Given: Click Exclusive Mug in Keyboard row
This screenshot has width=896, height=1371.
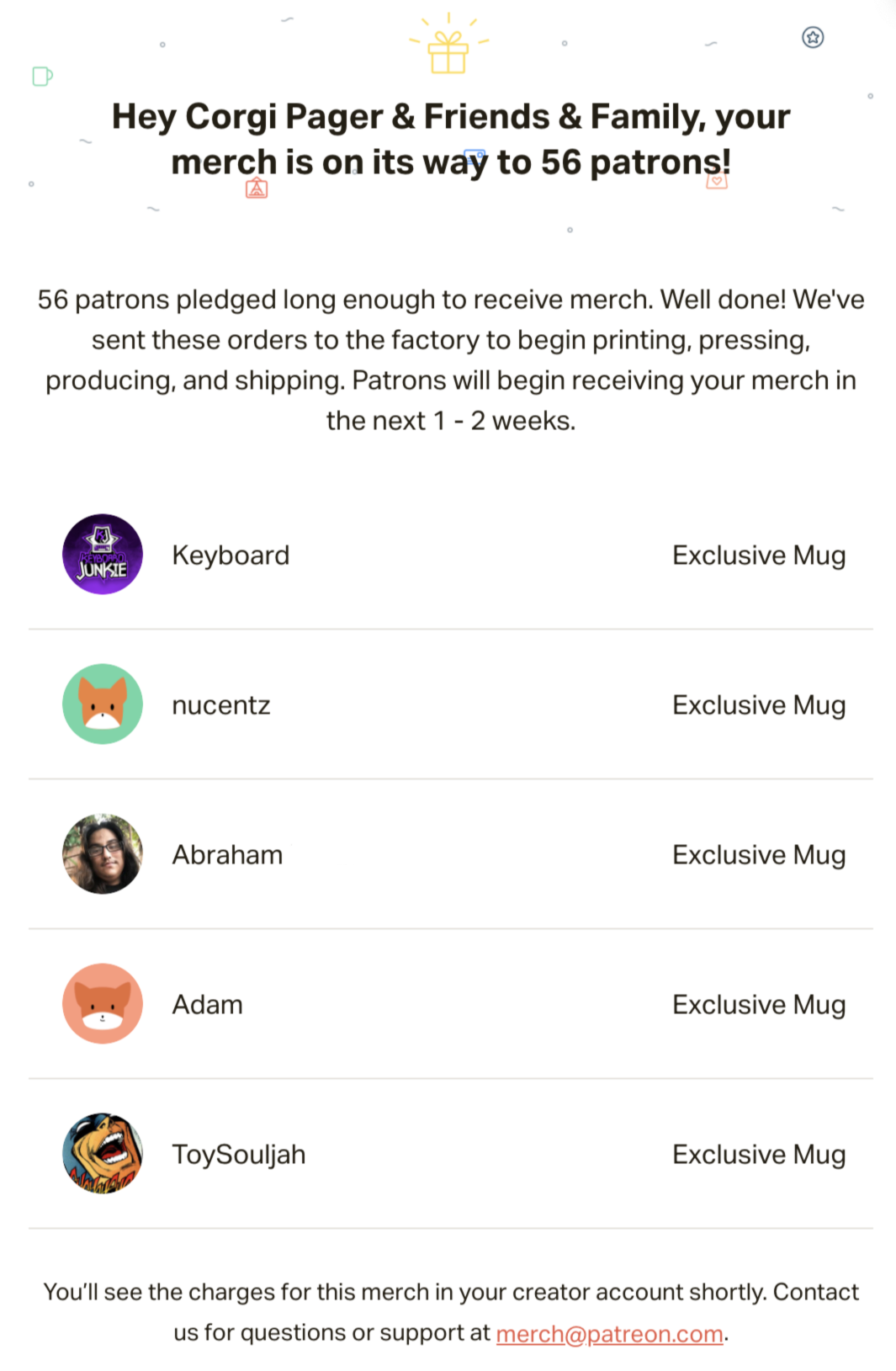Looking at the screenshot, I should pos(759,555).
